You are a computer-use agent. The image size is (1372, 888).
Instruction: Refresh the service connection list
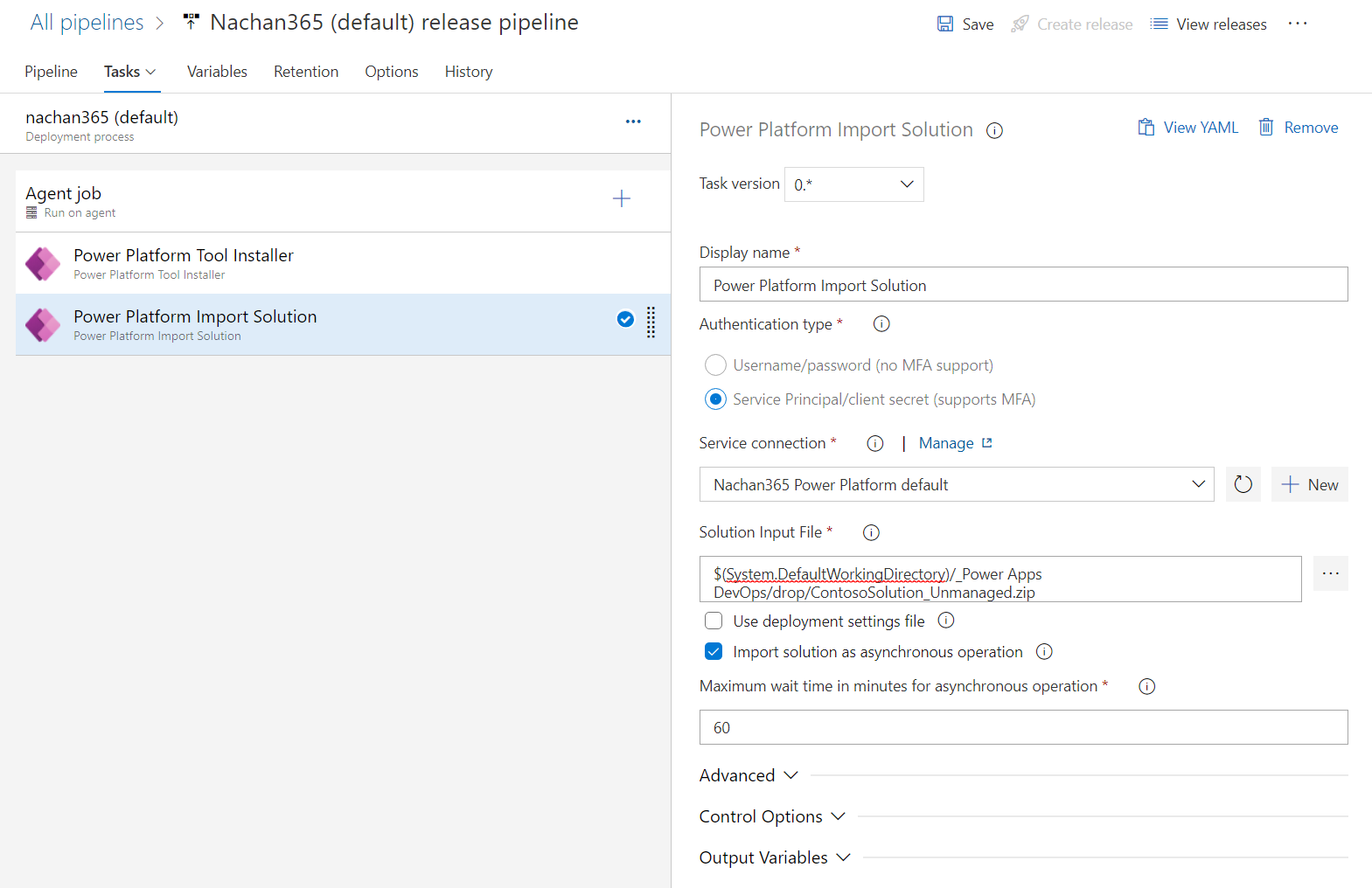pos(1243,484)
